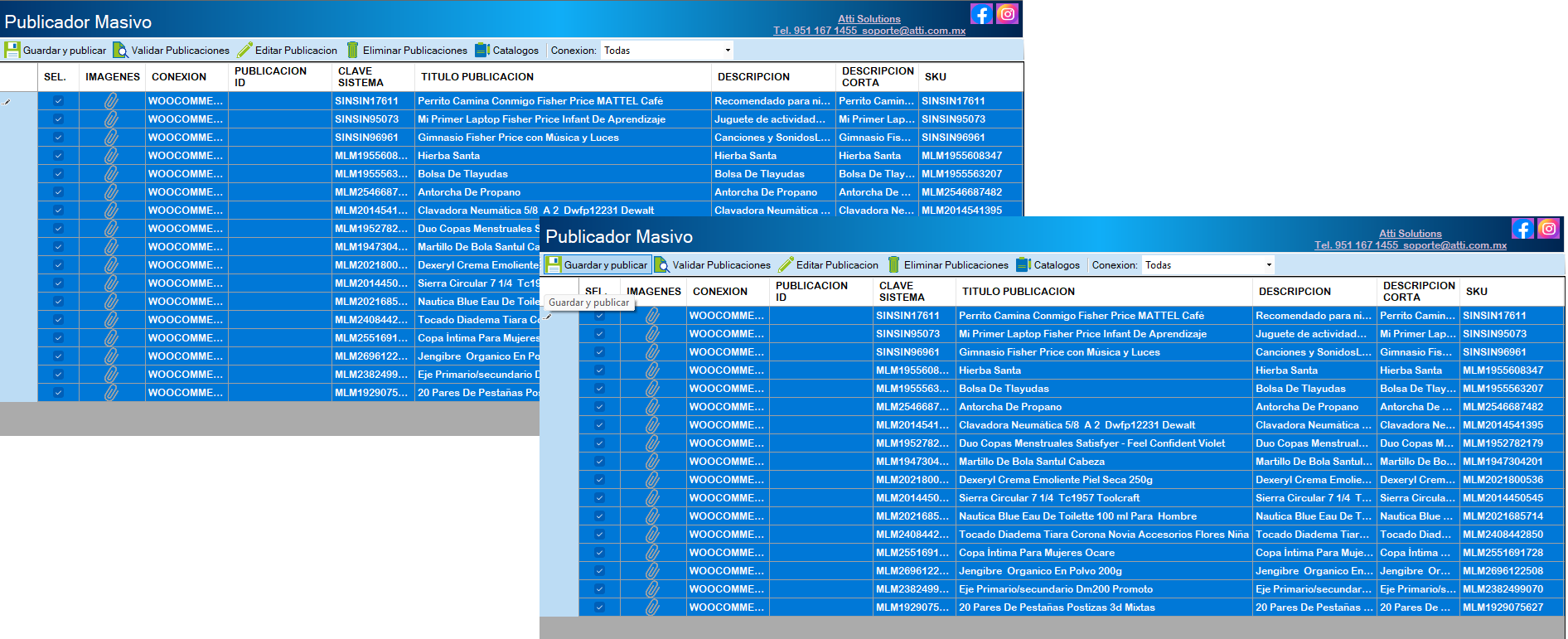1568x639 pixels.
Task: Expand the Conexion dropdown in front window
Action: pos(1268,265)
